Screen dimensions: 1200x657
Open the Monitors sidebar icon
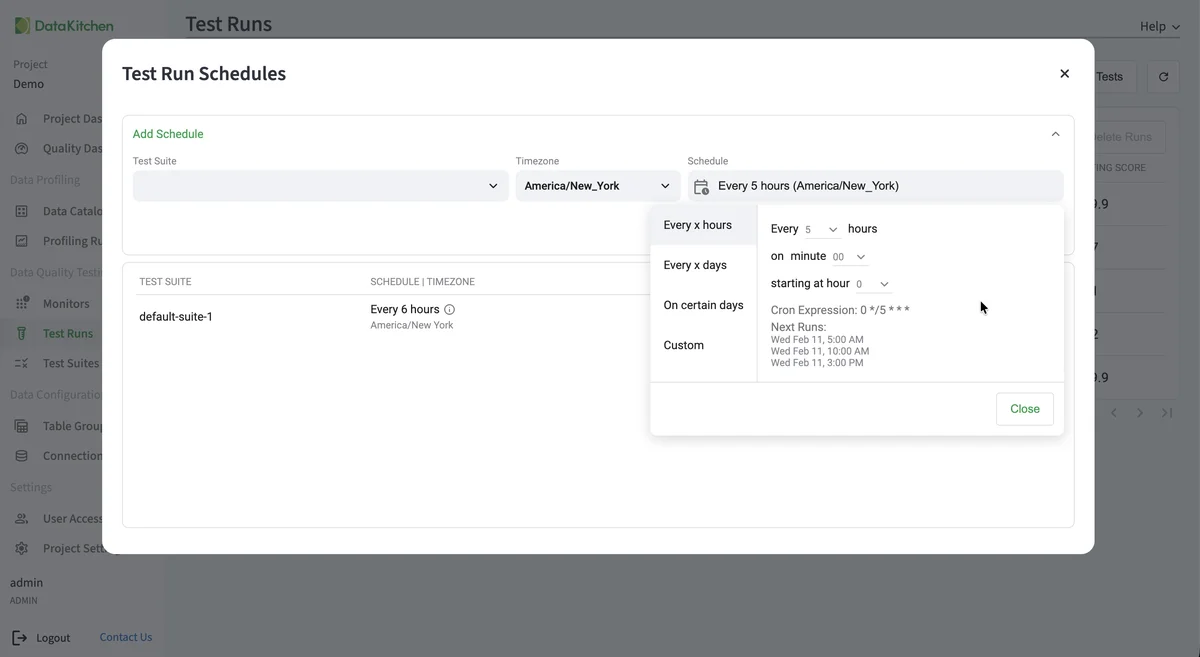(x=22, y=302)
